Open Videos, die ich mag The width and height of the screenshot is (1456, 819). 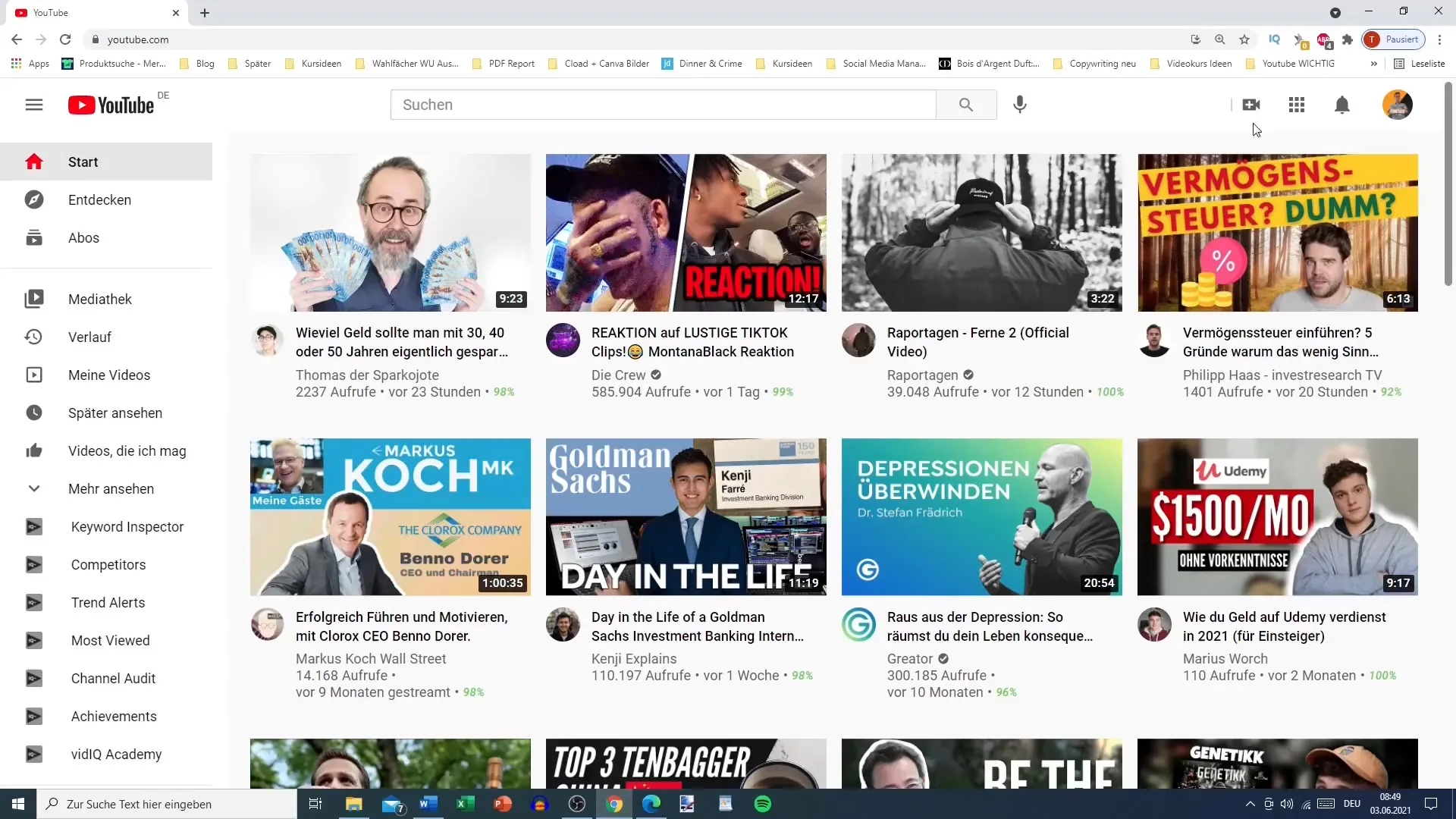coord(106,450)
